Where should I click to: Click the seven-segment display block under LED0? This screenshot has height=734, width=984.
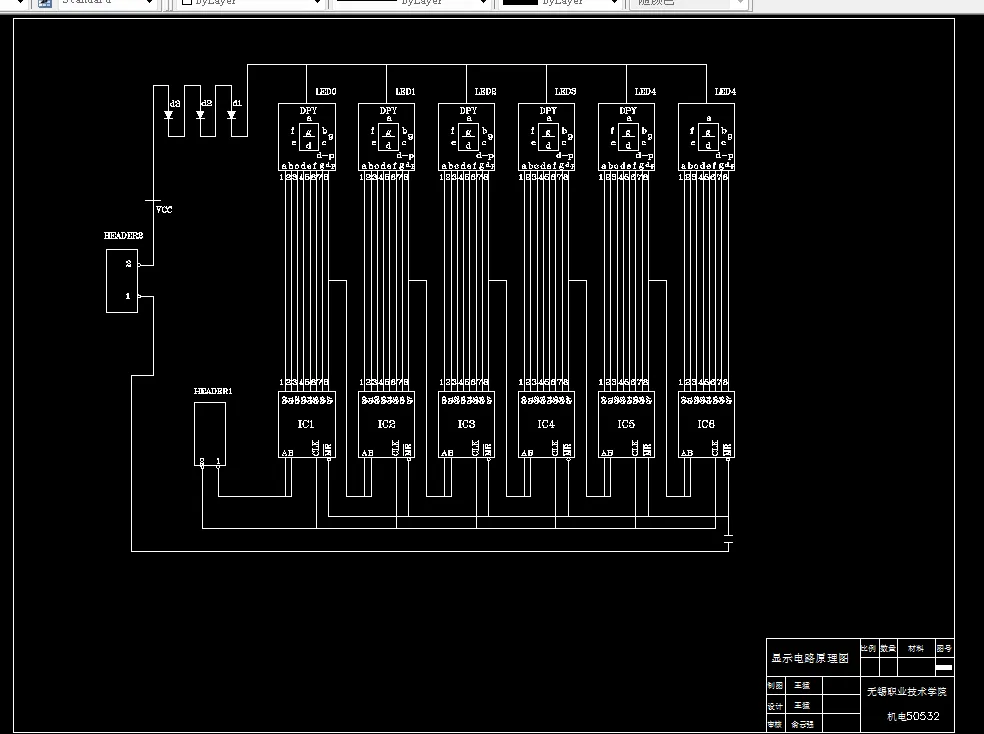click(307, 137)
